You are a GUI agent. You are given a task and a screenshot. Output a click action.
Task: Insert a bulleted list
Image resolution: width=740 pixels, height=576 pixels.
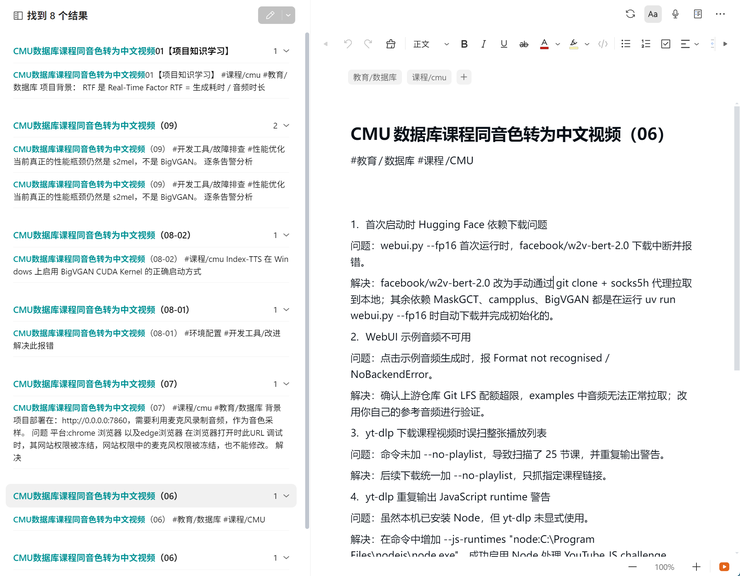point(625,44)
